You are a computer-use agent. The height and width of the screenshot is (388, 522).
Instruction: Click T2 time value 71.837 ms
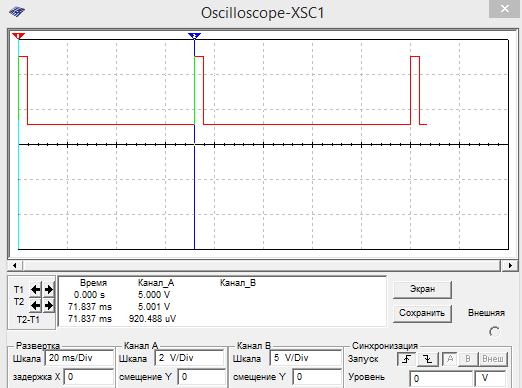[x=90, y=307]
